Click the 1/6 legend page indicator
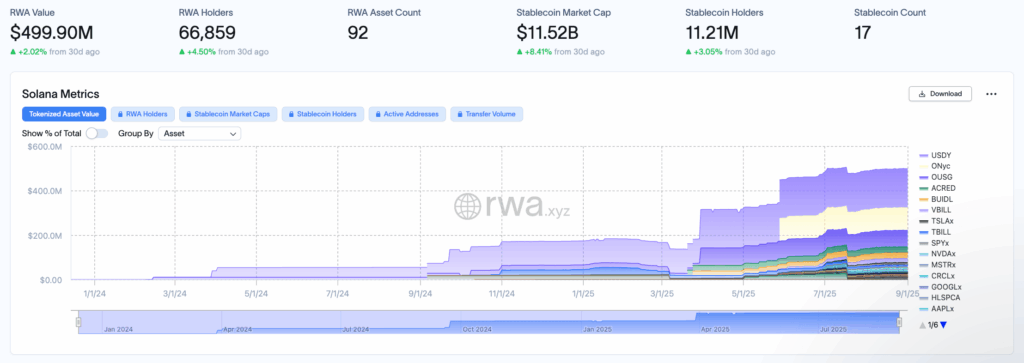Screen dimensions: 1024x363 click(933, 324)
